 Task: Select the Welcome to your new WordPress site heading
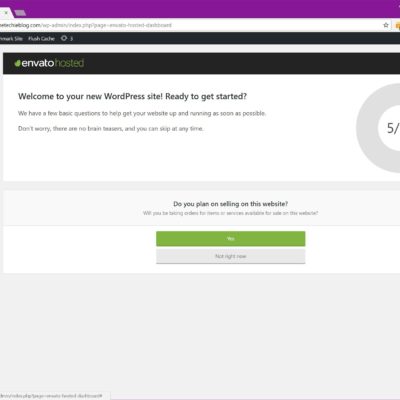coord(132,96)
